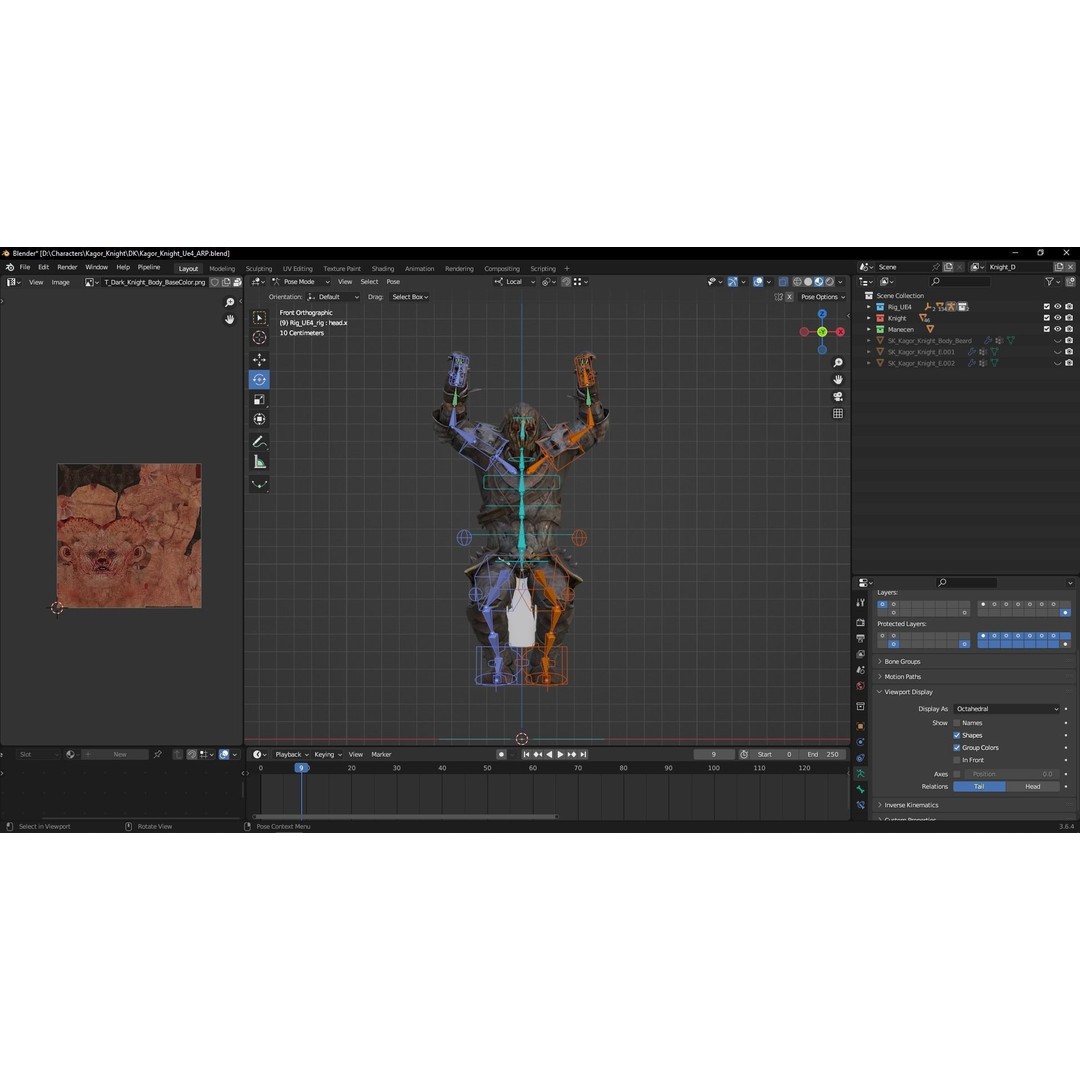
Task: Expand the Inverse Kinematics panel
Action: pyautogui.click(x=911, y=804)
